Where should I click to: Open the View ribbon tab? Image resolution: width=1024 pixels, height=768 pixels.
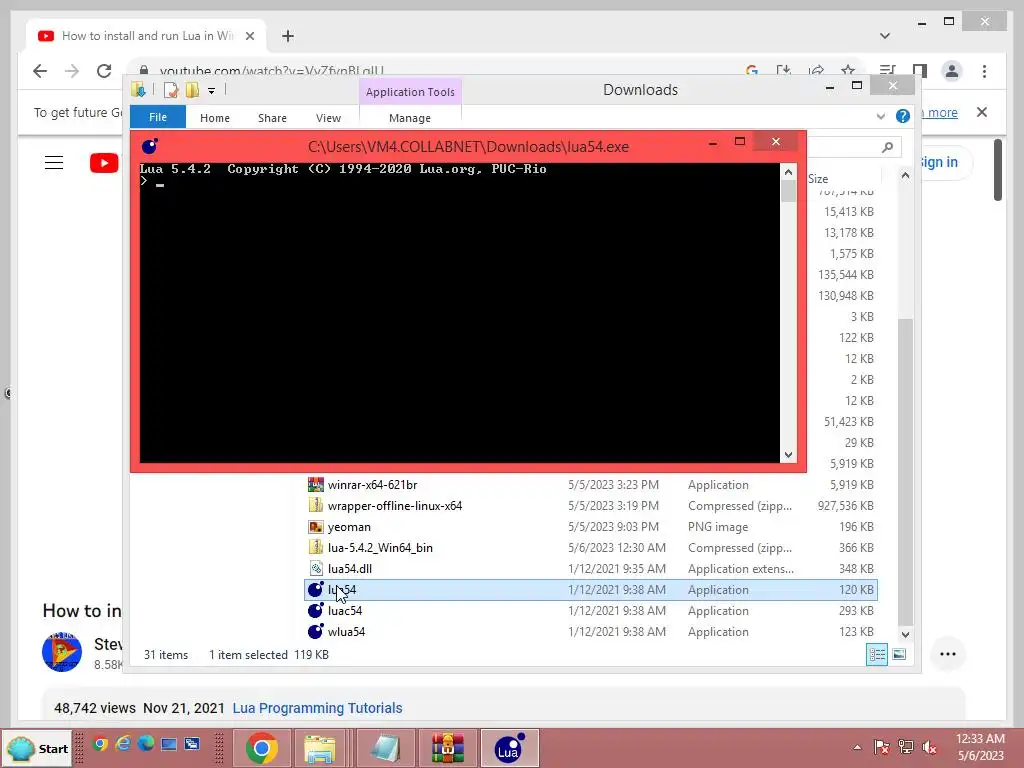pyautogui.click(x=328, y=118)
